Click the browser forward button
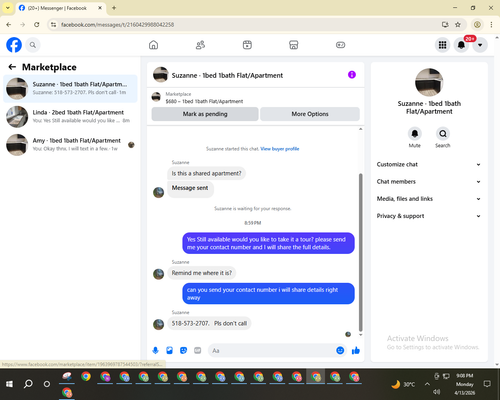This screenshot has width=500, height=400. [x=23, y=25]
